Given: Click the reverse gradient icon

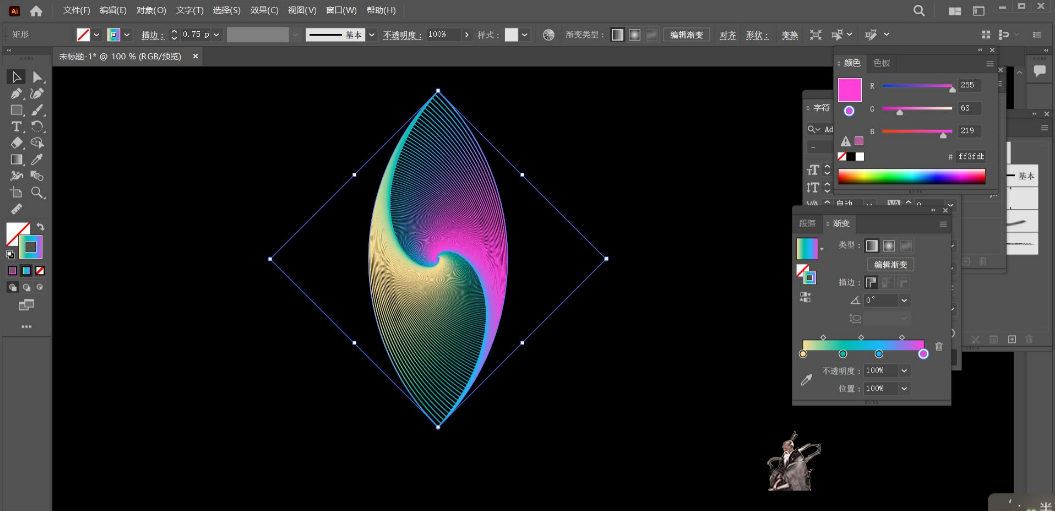Looking at the screenshot, I should click(x=803, y=296).
